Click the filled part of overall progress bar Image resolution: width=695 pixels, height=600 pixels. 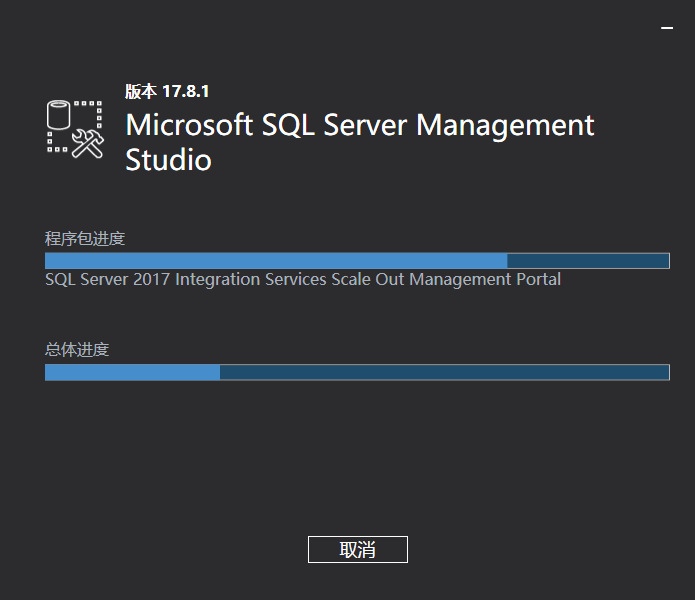coord(132,372)
